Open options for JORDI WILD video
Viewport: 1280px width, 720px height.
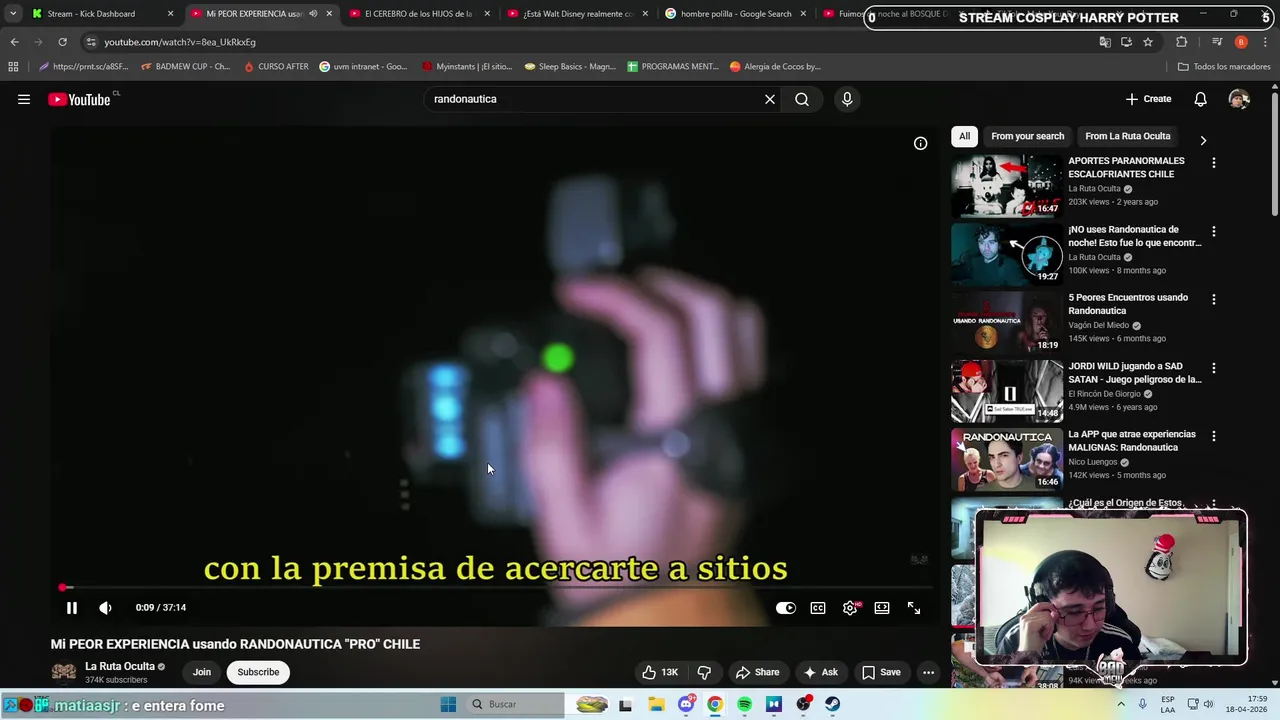point(1214,368)
